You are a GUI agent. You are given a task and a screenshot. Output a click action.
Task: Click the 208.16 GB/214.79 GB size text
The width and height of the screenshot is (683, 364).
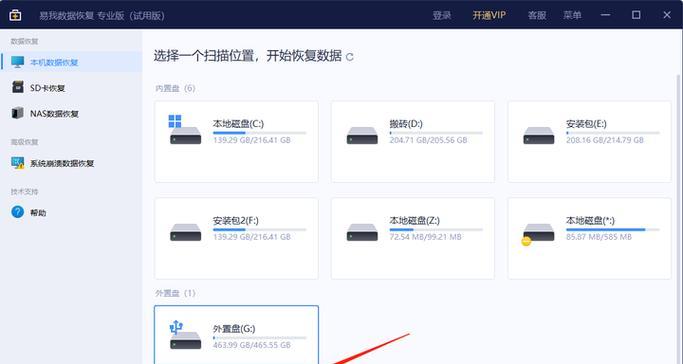click(605, 140)
